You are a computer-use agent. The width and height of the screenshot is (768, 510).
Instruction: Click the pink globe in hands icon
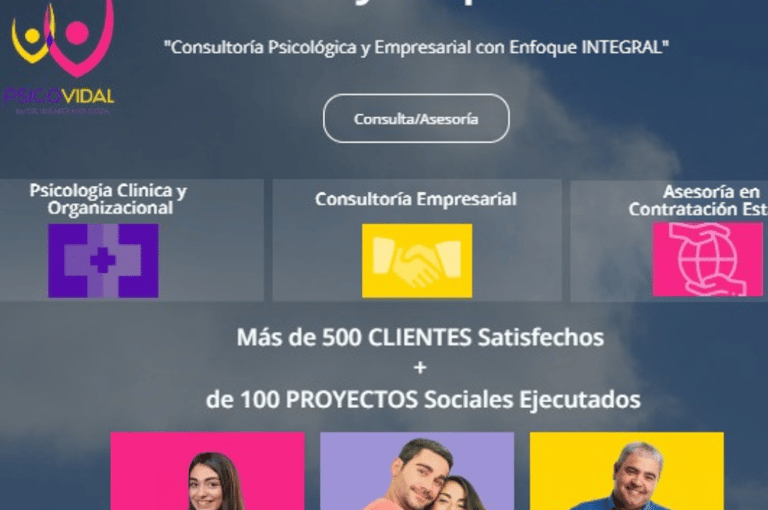(708, 259)
